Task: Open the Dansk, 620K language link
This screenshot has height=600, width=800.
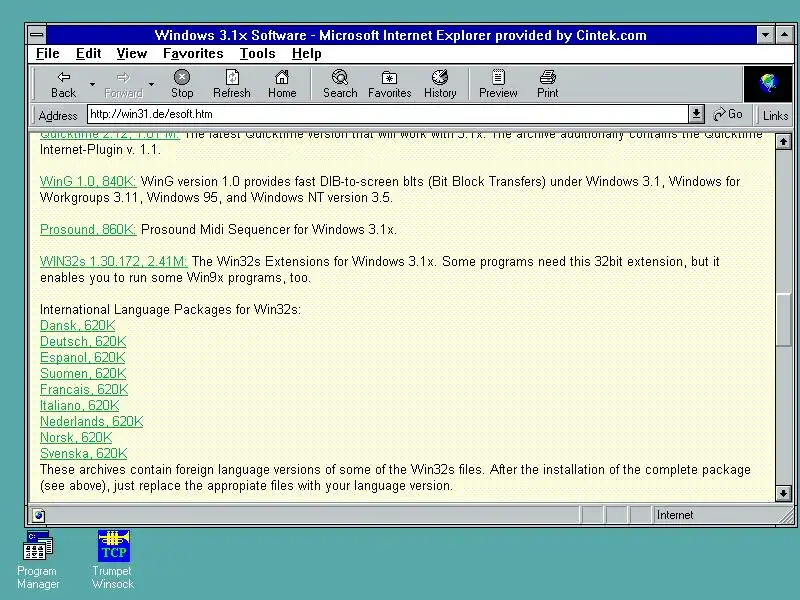Action: click(x=78, y=326)
